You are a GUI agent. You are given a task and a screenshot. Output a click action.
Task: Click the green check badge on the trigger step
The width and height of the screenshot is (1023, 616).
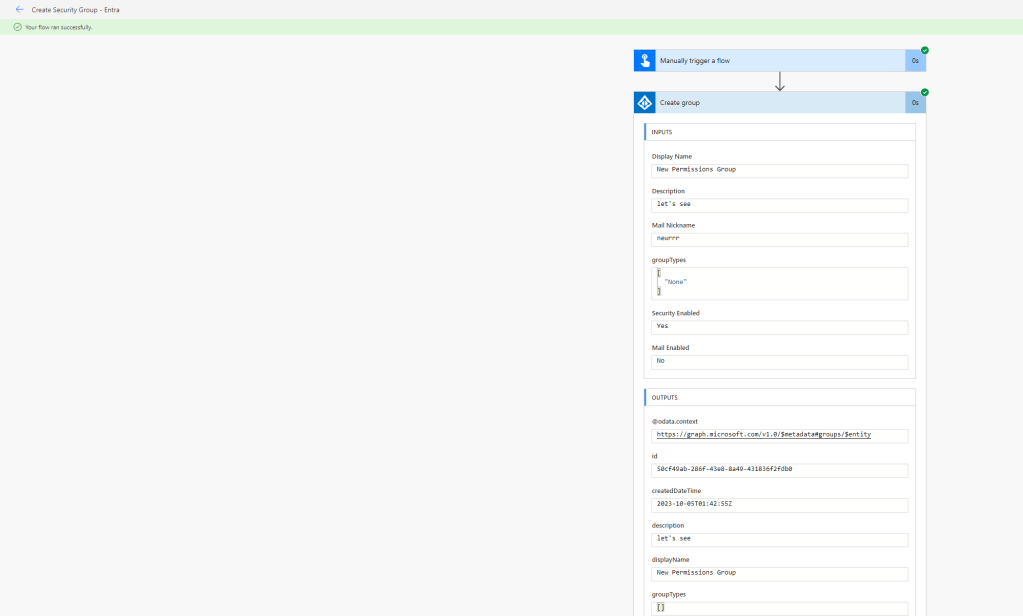click(x=925, y=50)
